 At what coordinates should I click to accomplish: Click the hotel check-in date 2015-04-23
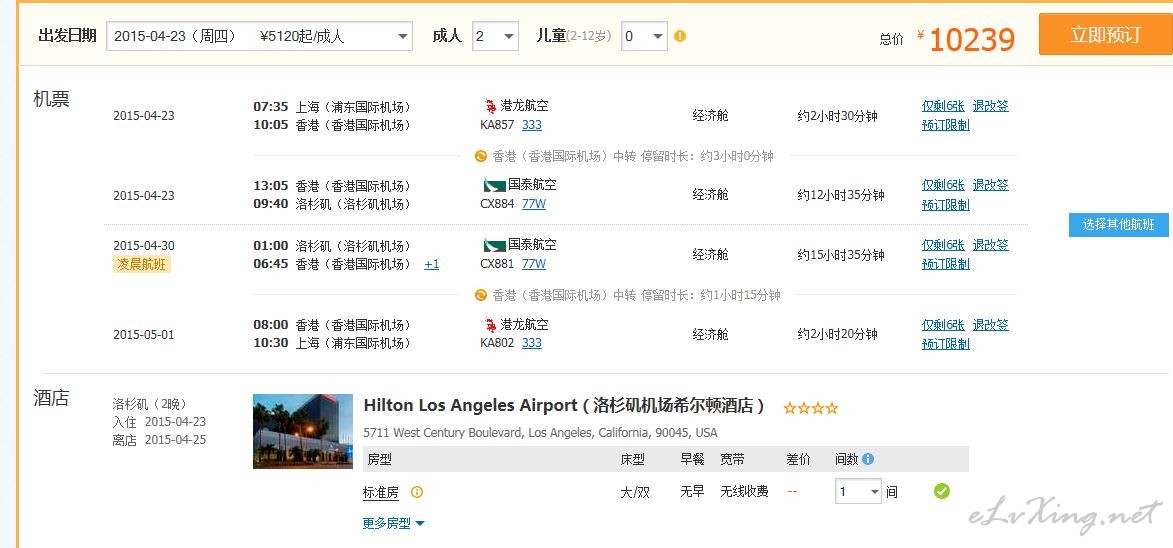click(175, 422)
